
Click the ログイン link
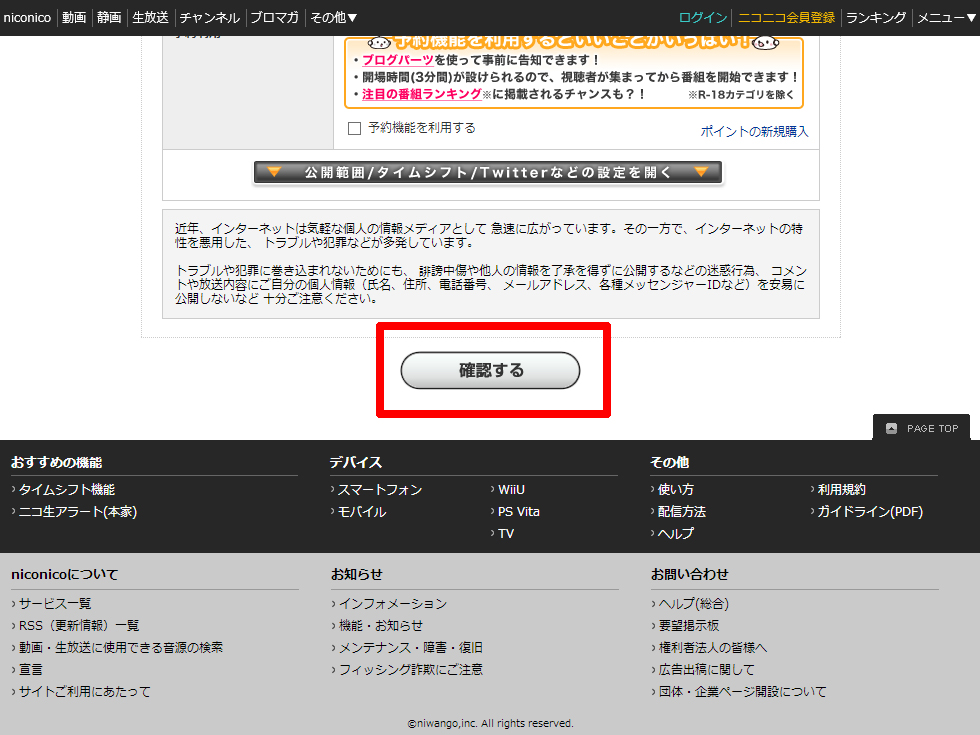702,18
